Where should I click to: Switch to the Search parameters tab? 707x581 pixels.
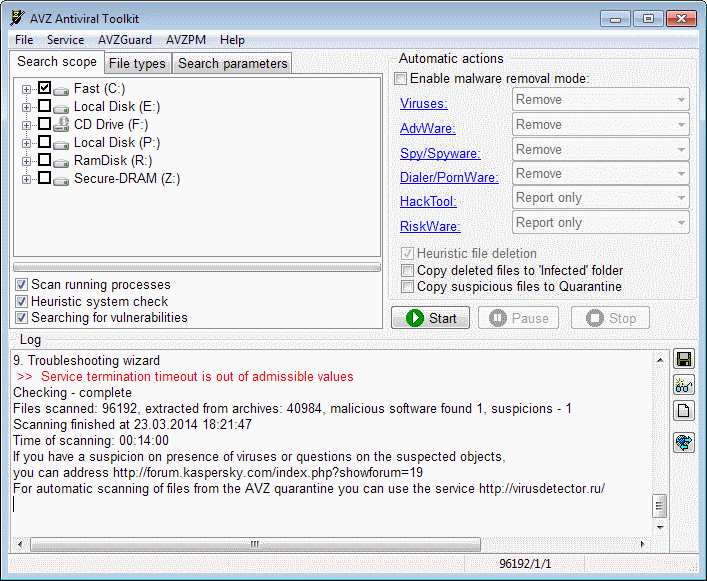233,64
